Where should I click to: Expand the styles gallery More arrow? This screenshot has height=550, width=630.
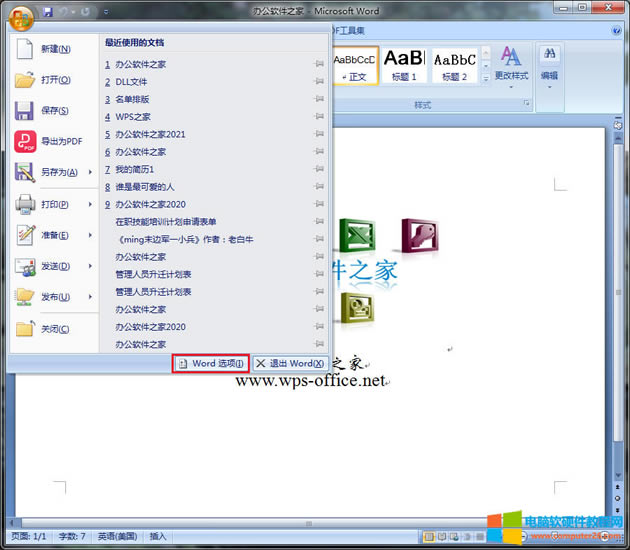coord(486,78)
